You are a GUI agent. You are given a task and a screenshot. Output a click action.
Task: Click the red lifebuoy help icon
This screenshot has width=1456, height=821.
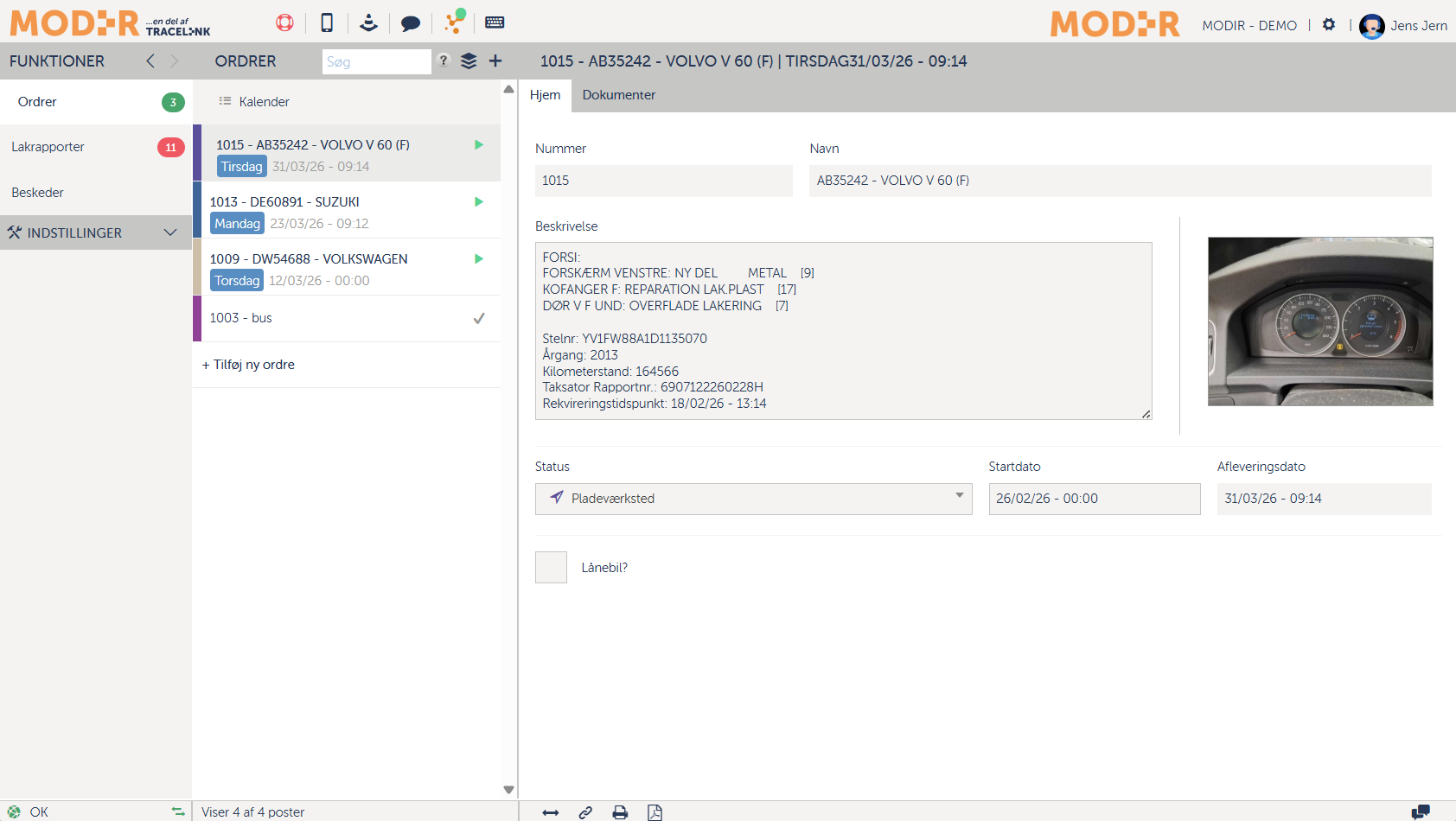(x=284, y=23)
